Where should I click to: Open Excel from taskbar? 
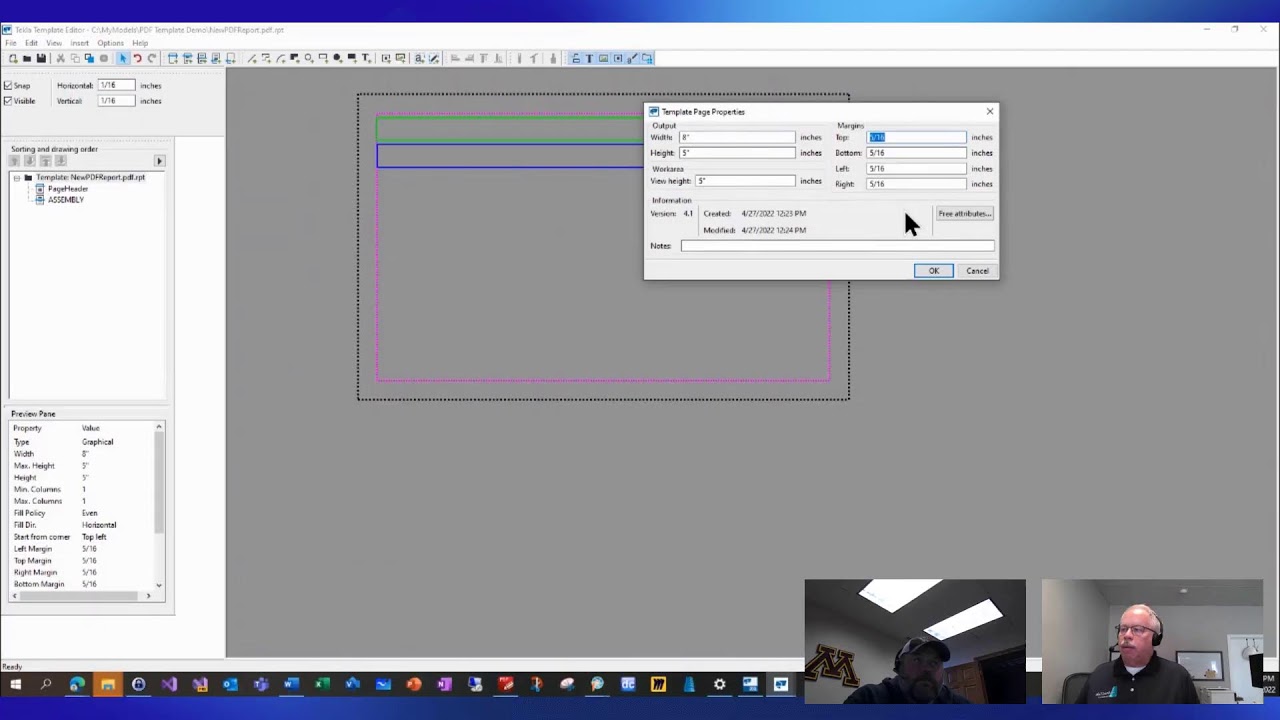322,685
